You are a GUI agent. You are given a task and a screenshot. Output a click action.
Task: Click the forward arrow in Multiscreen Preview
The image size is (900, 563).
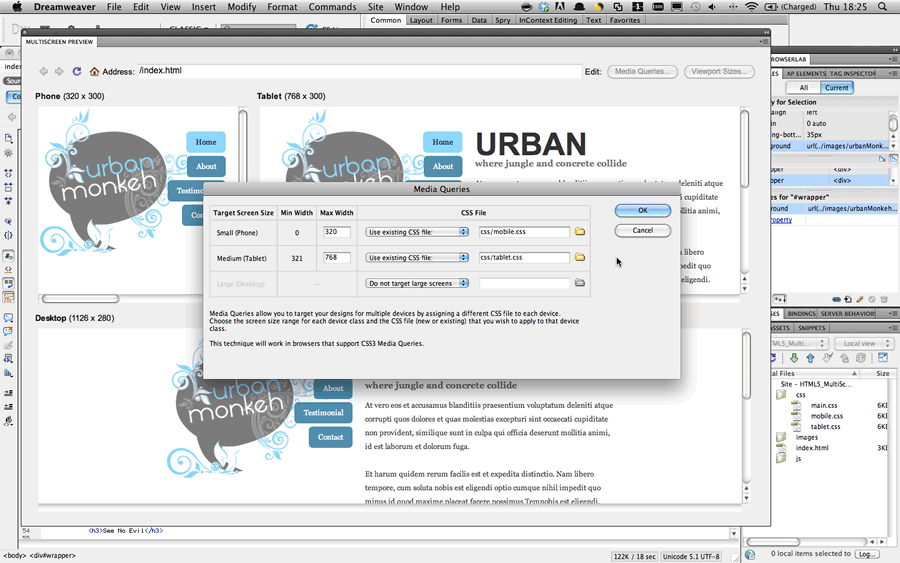point(59,71)
